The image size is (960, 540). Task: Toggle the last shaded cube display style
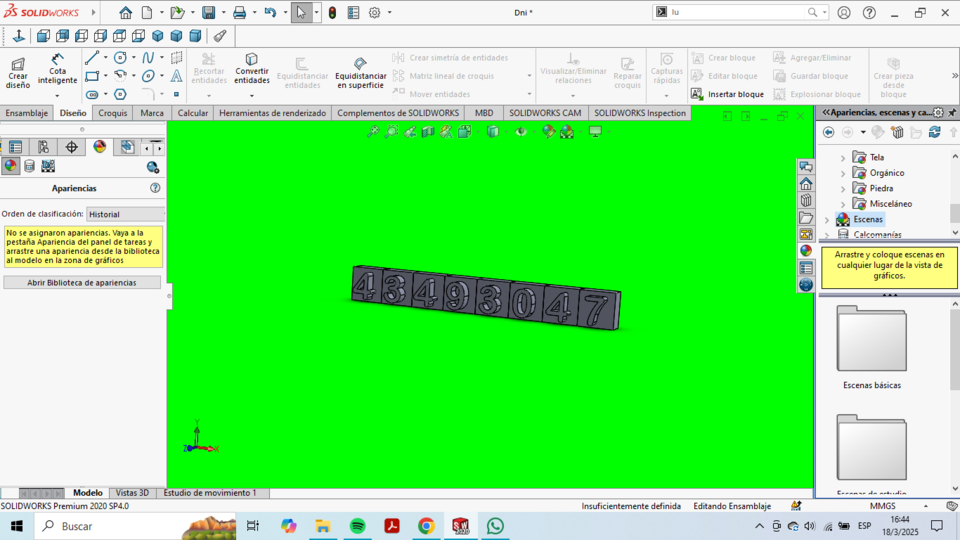click(x=195, y=36)
